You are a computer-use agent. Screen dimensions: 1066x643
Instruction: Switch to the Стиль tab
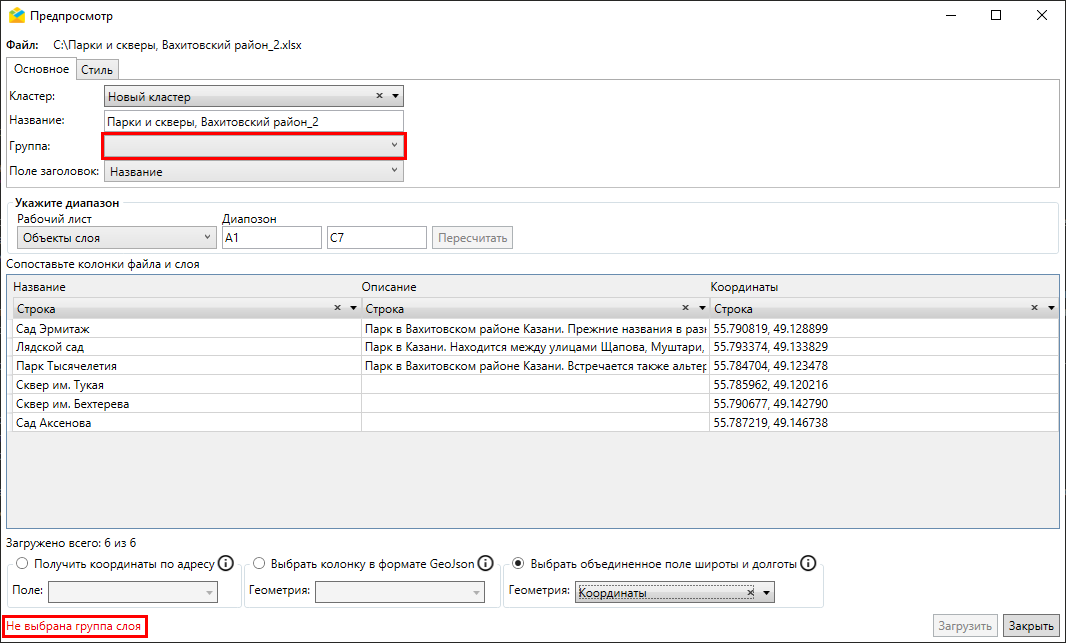97,69
